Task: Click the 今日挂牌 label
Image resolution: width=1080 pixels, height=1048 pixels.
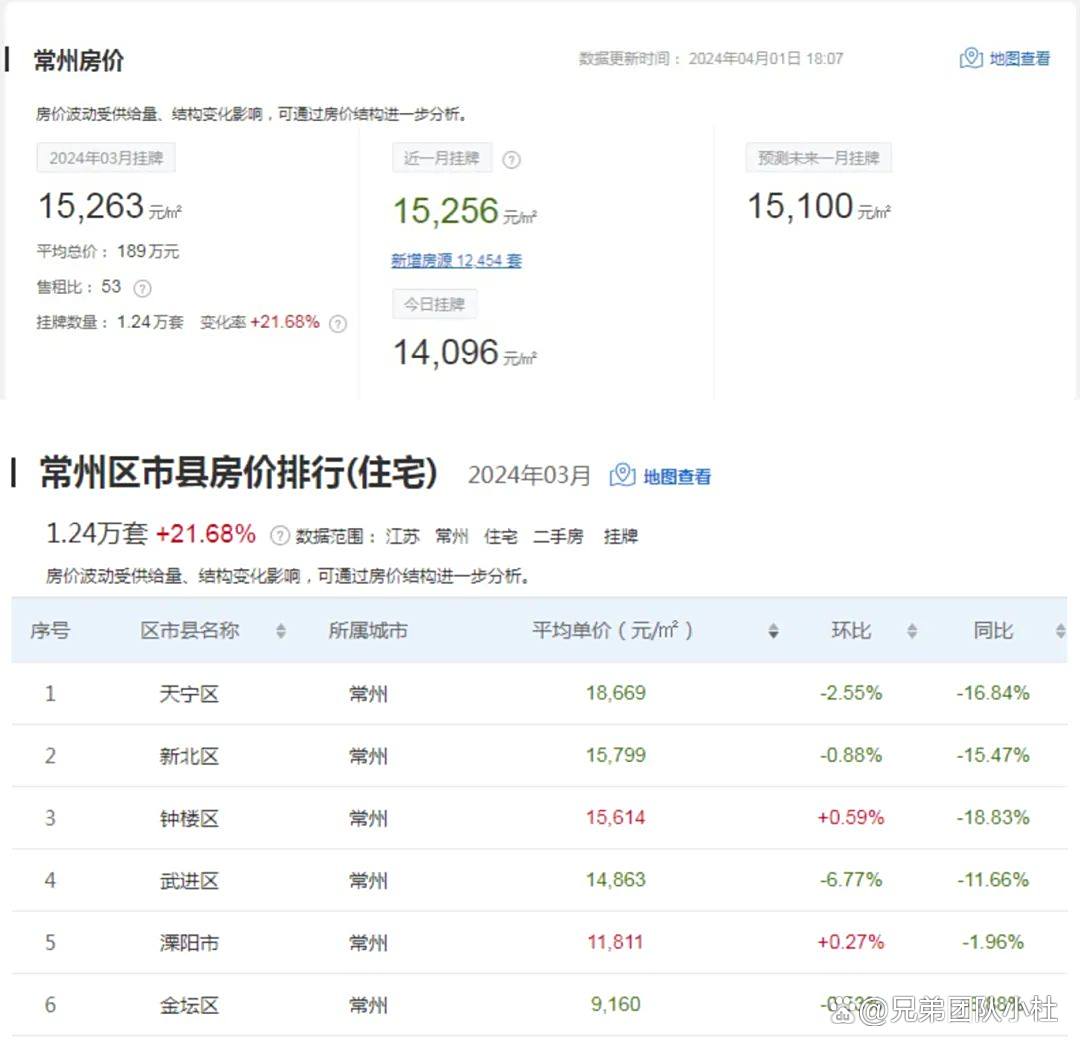Action: (x=434, y=304)
